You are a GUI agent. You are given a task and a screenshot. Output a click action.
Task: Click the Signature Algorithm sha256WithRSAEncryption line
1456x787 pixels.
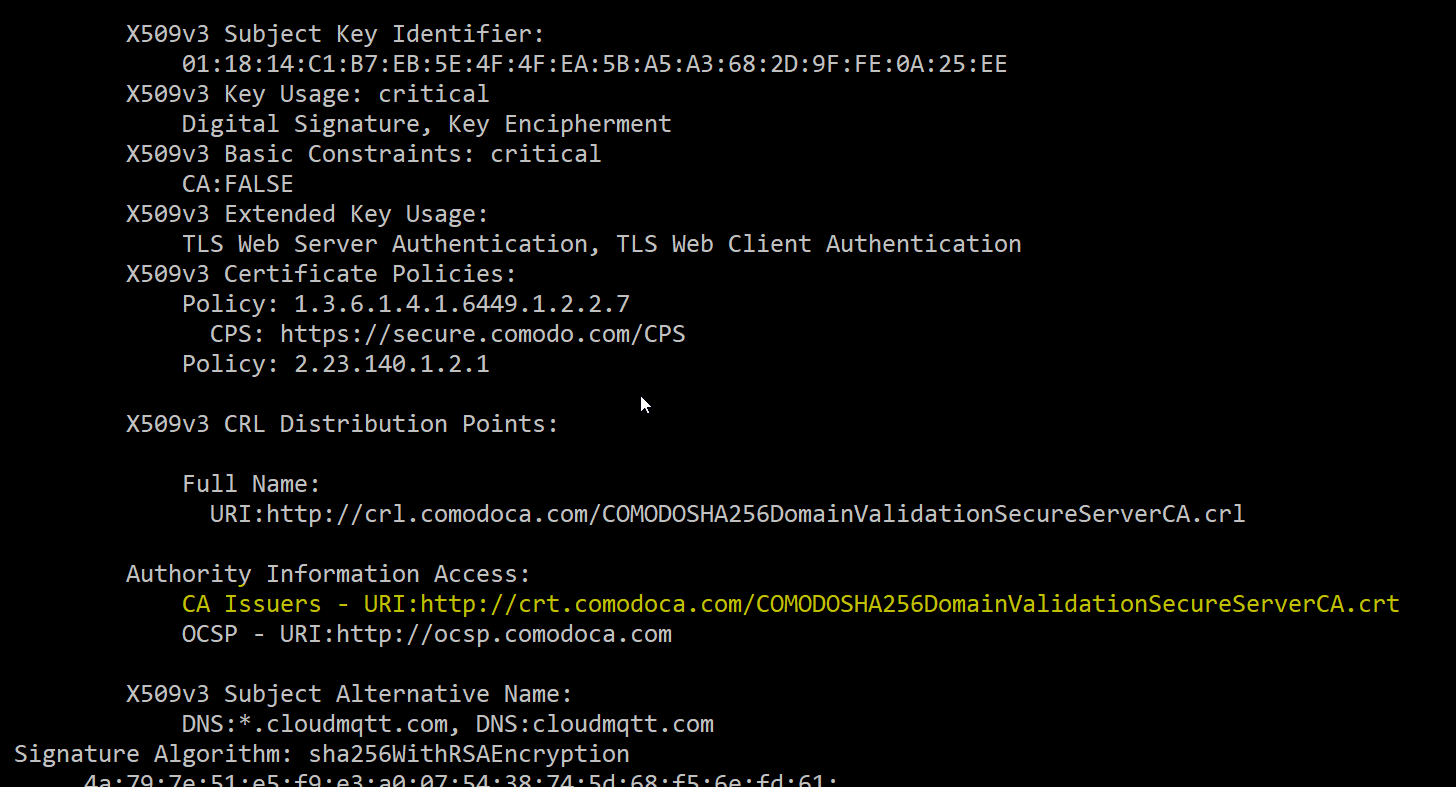pos(321,755)
